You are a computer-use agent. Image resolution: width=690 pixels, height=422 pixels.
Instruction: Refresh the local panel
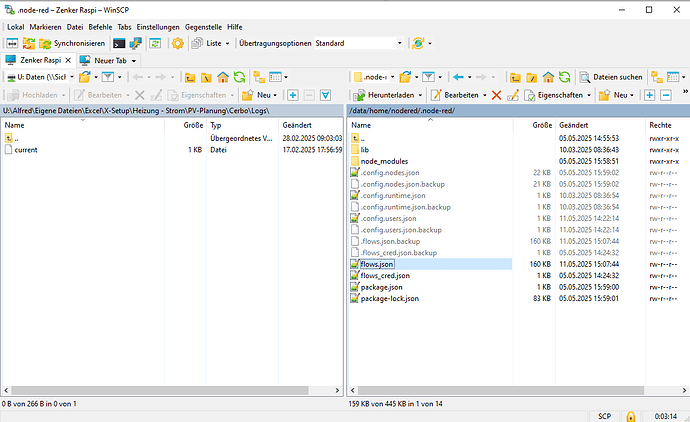tap(239, 77)
